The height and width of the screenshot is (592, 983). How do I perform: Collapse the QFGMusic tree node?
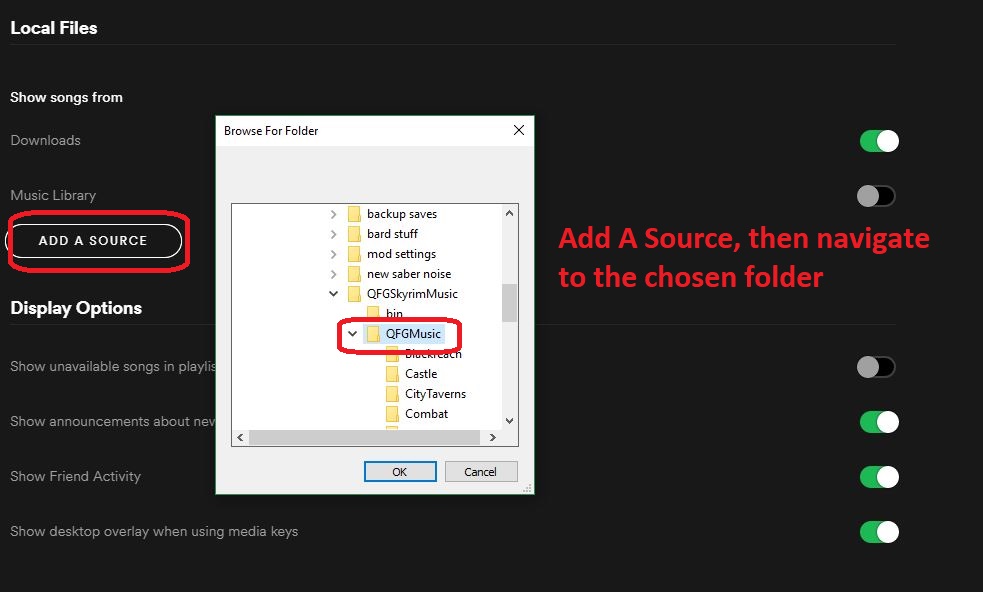click(352, 334)
